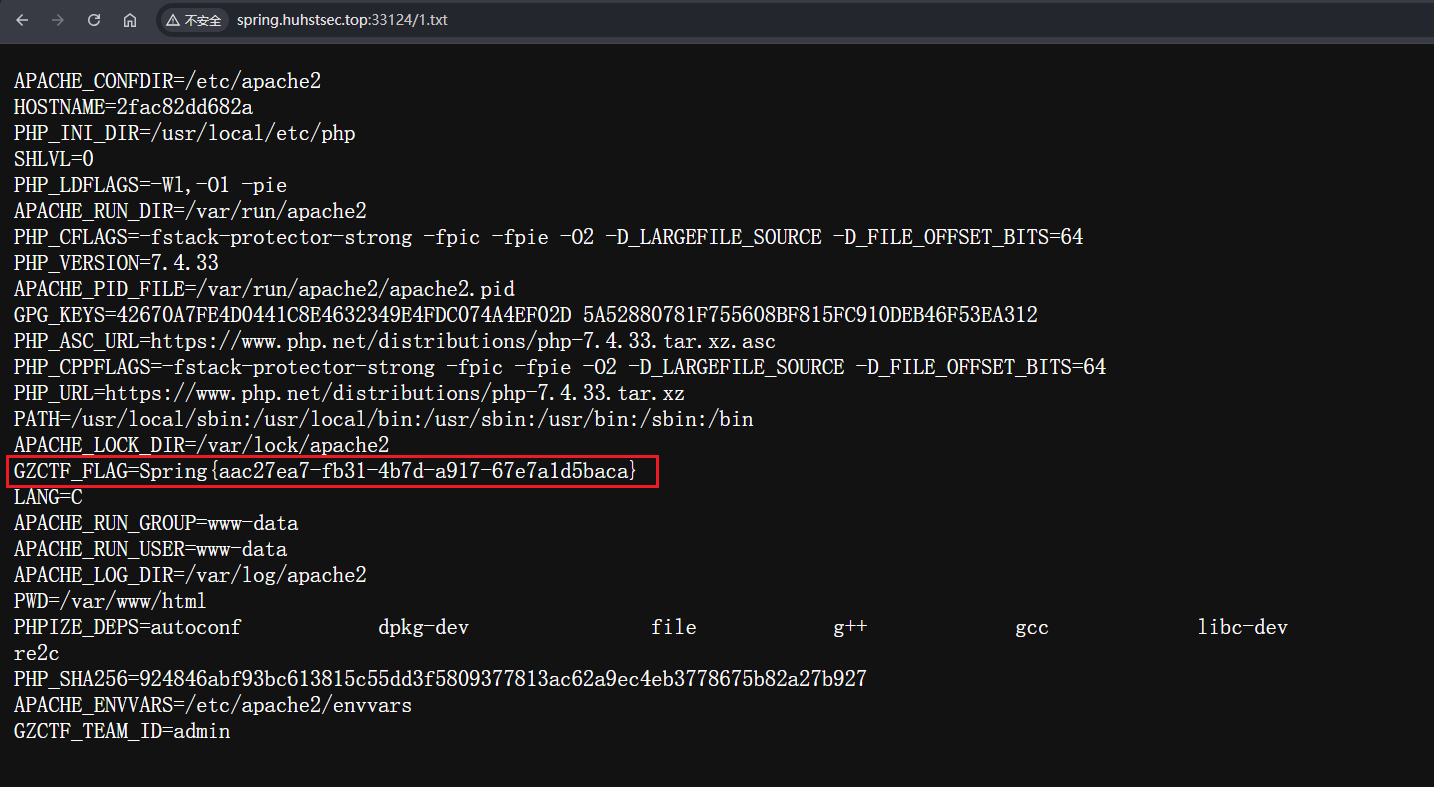Click the PHP_VERSION=7.4.33 line
The height and width of the screenshot is (787, 1434).
pyautogui.click(x=116, y=263)
